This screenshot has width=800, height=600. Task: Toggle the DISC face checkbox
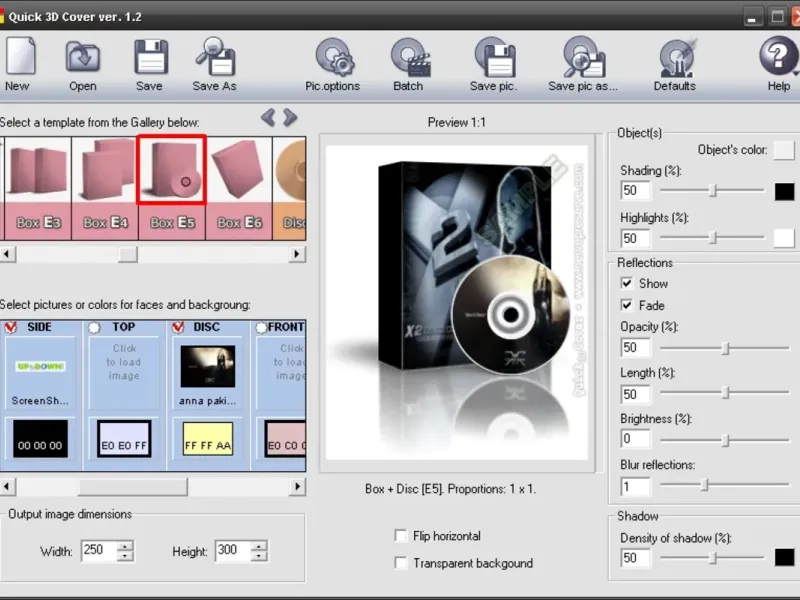(178, 327)
